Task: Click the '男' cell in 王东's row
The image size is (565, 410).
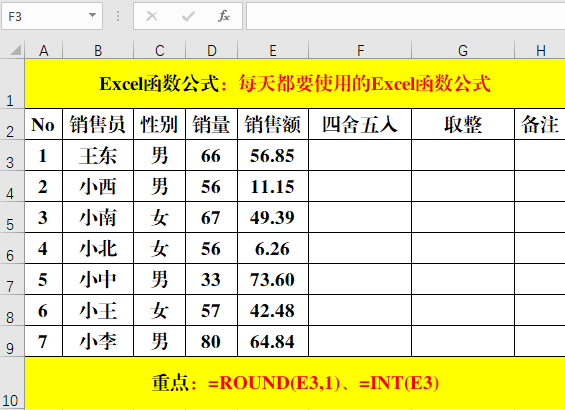Action: (160, 155)
